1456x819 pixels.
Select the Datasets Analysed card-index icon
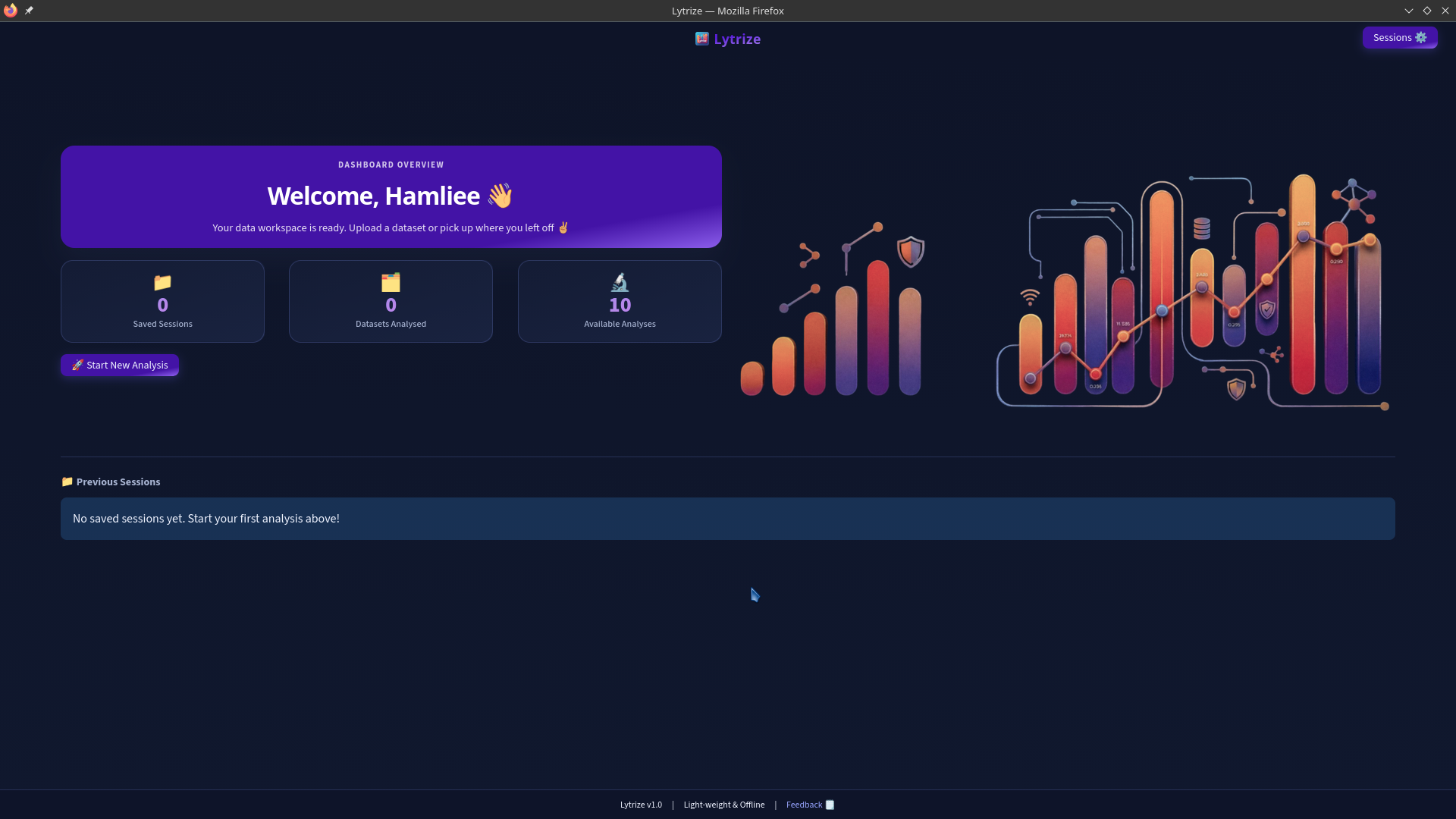click(391, 283)
